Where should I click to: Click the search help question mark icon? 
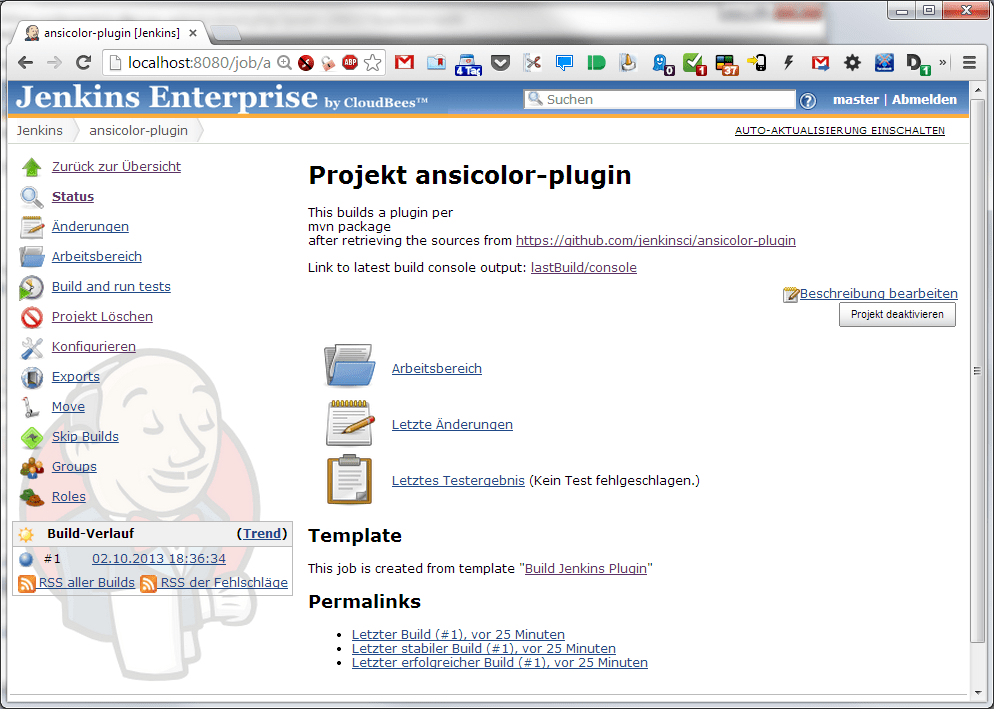point(808,100)
